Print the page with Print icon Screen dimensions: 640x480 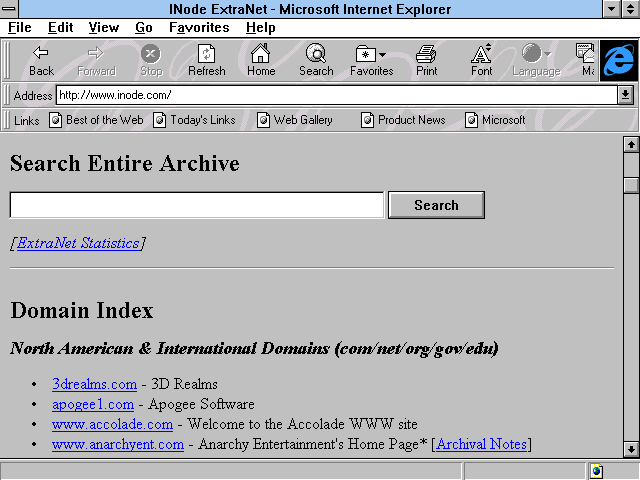[x=426, y=54]
